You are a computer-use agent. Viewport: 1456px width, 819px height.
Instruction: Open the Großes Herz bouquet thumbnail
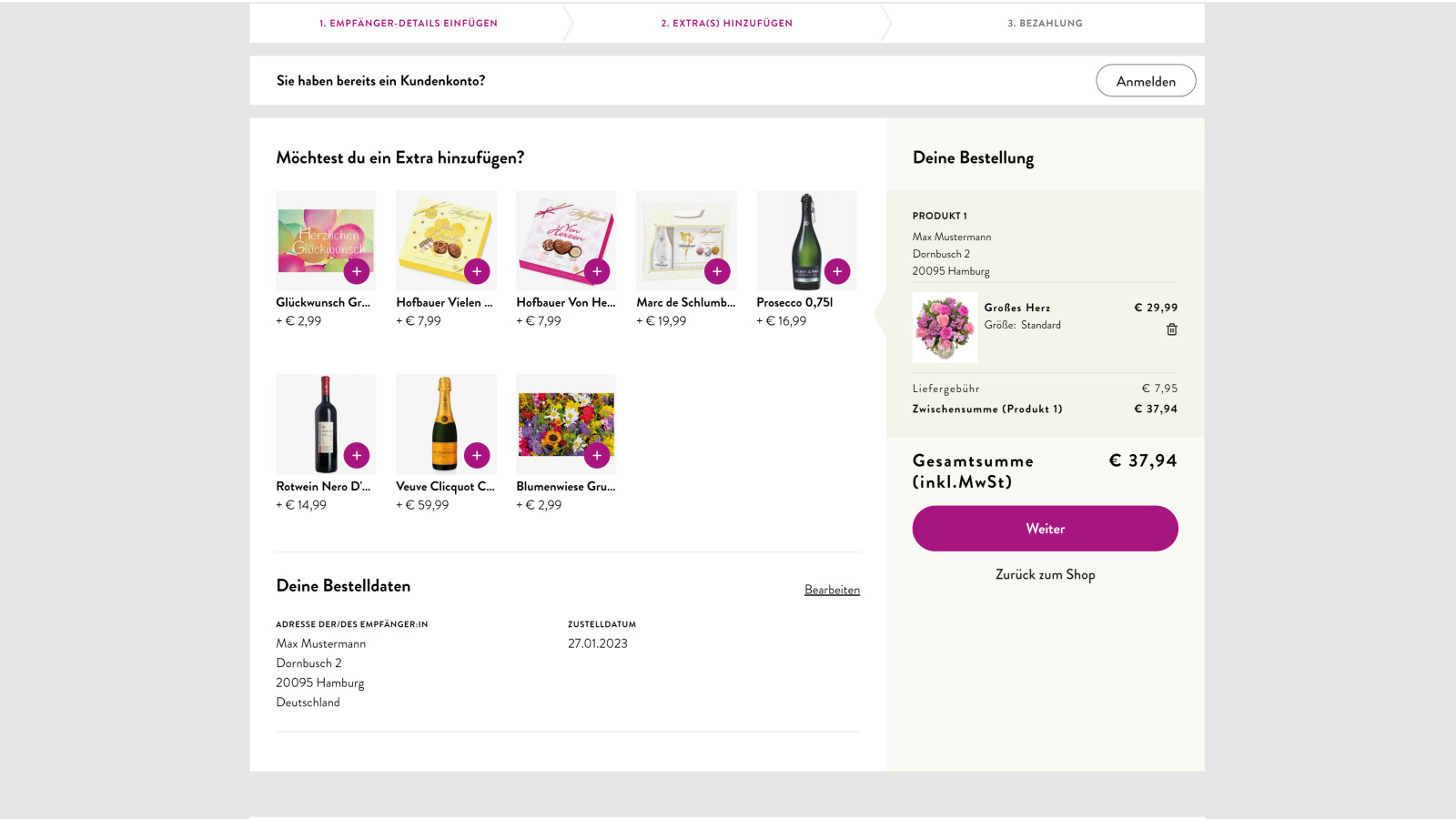tap(945, 328)
